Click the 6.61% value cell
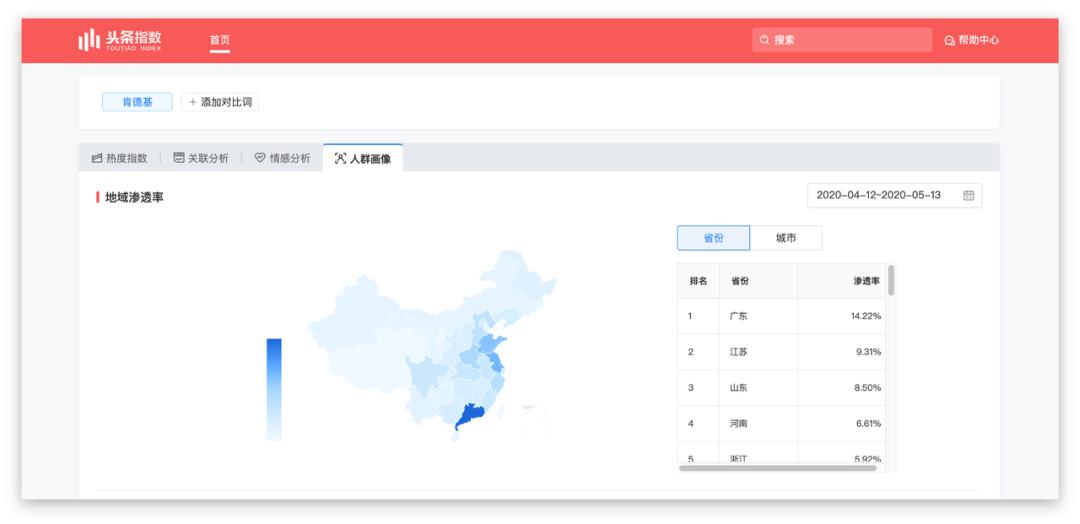 842,423
